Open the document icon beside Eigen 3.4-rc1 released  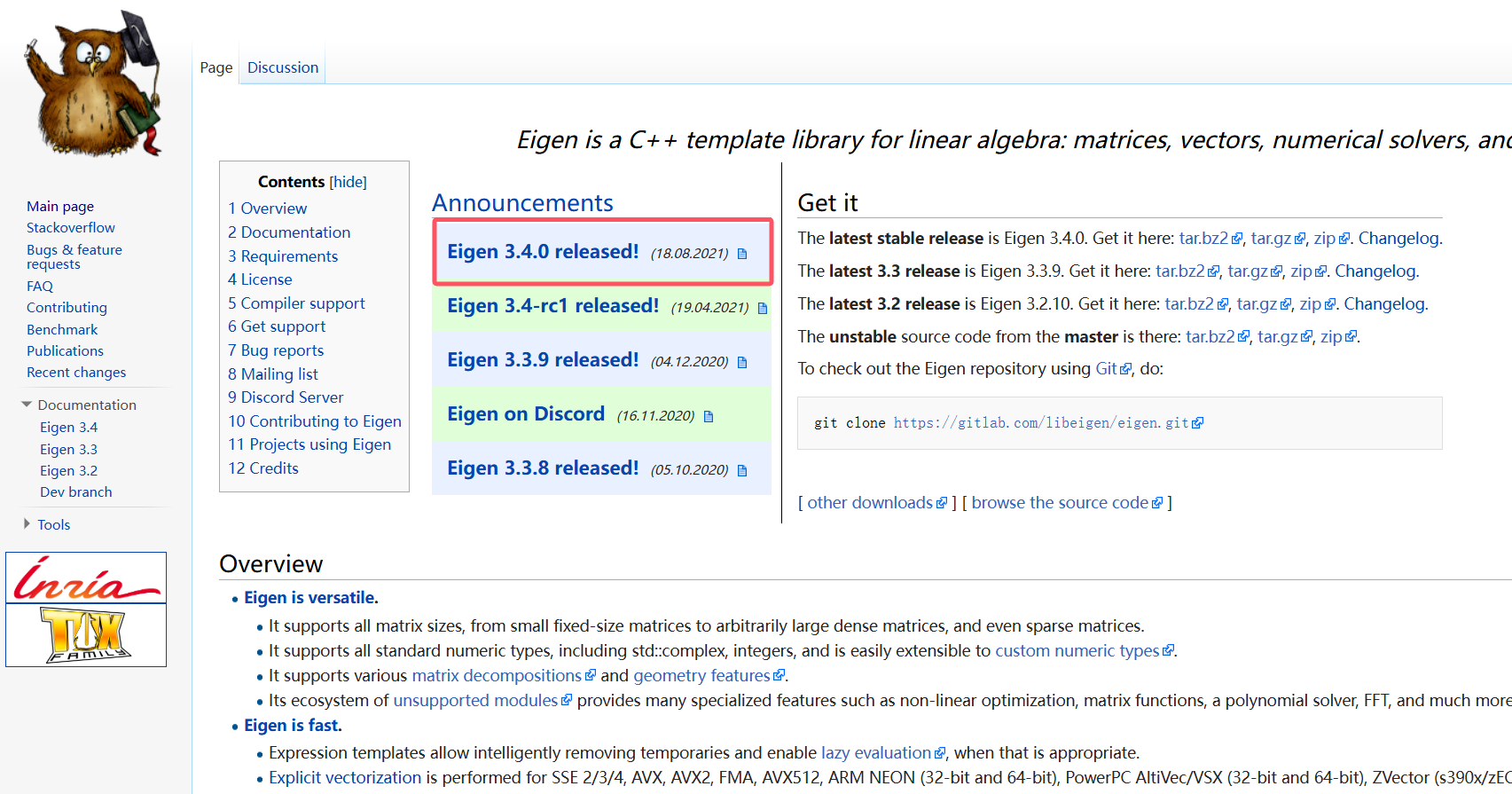click(763, 308)
